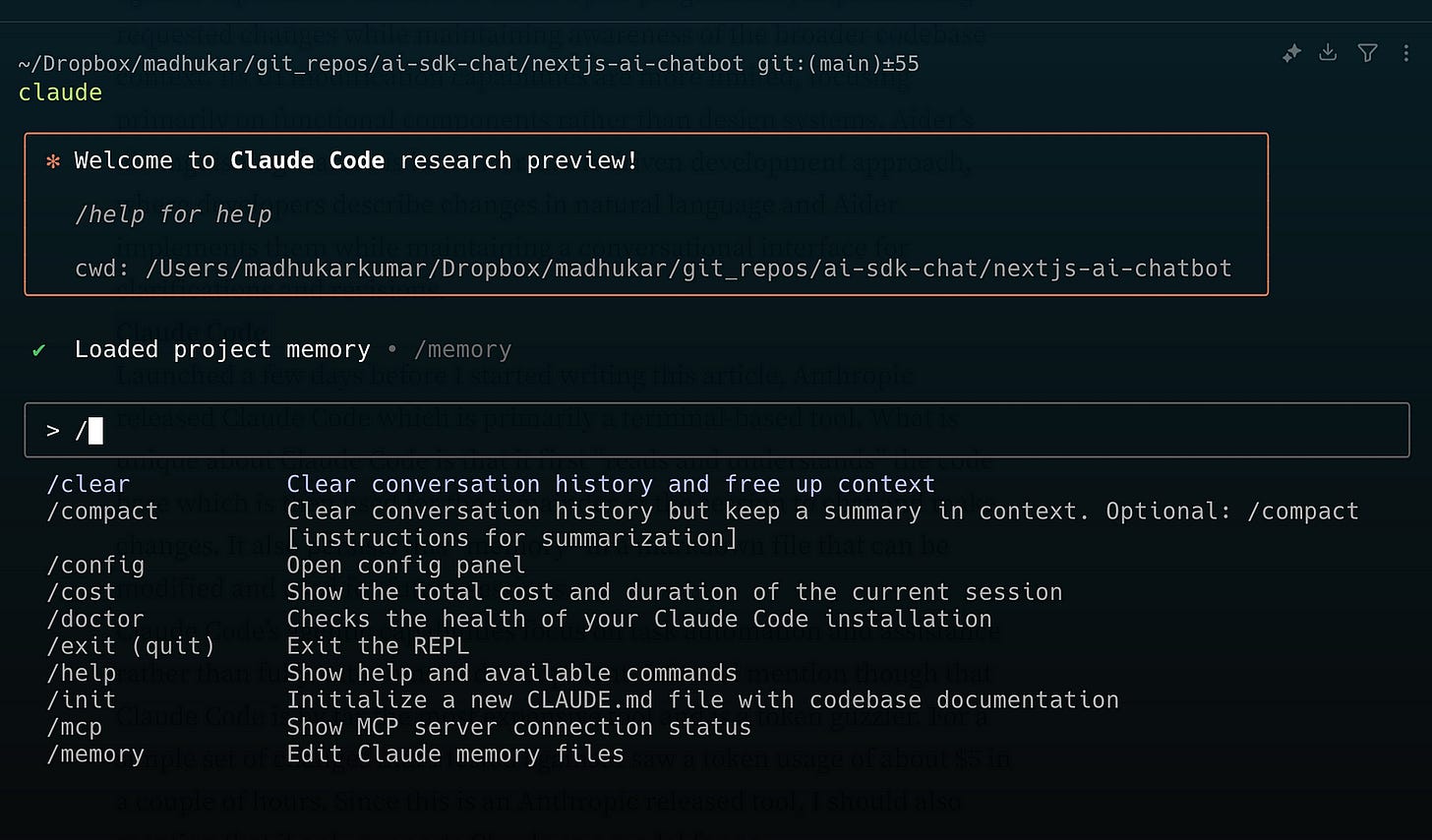
Task: Click description 'Show help and available commands'
Action: click(x=511, y=673)
